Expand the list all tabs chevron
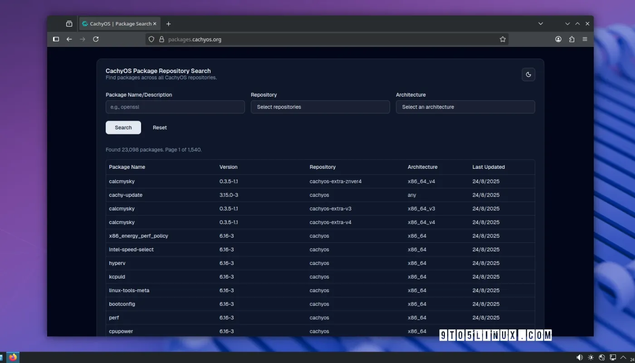This screenshot has height=363, width=635. pyautogui.click(x=540, y=24)
